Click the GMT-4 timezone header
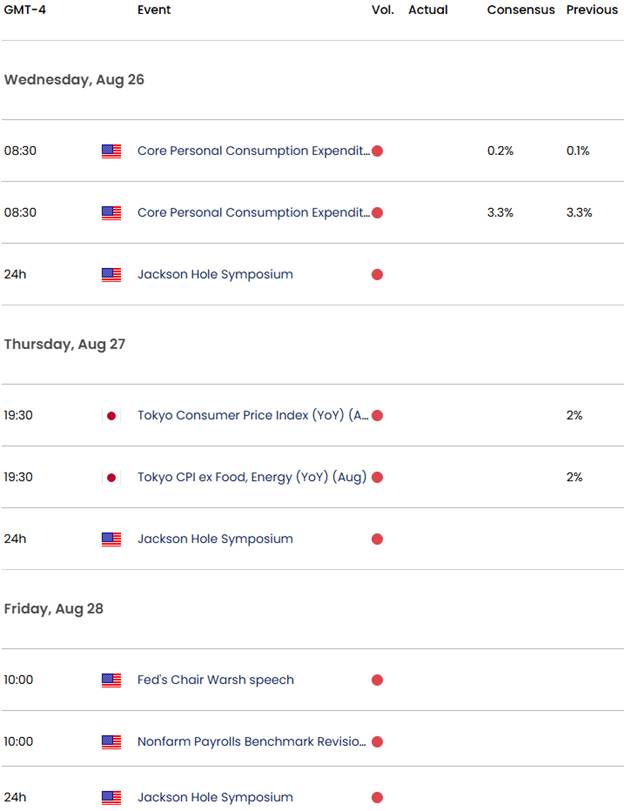This screenshot has height=811, width=624. click(25, 10)
